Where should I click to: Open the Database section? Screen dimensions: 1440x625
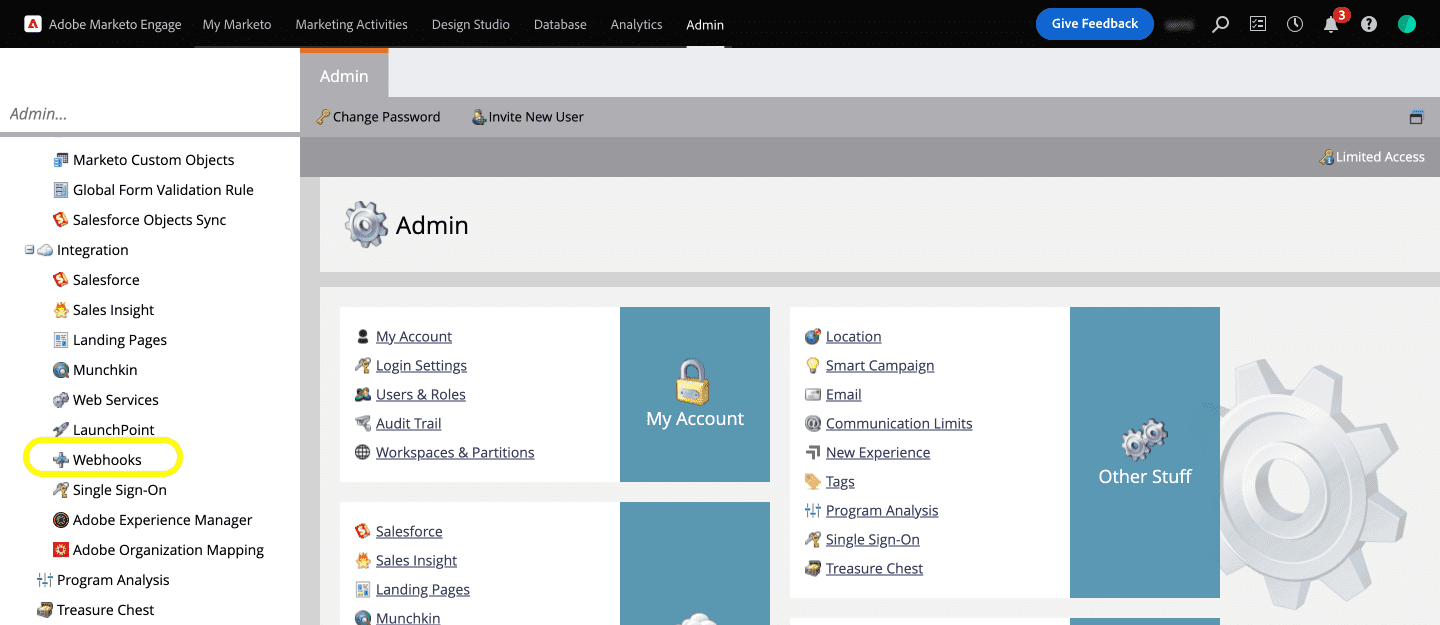tap(560, 24)
